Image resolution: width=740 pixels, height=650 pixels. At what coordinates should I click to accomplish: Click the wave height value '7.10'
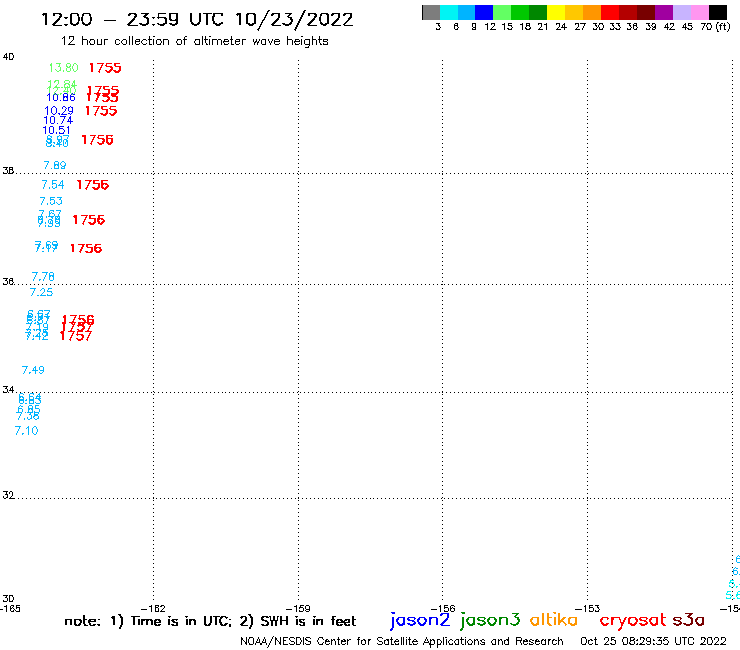[26, 431]
